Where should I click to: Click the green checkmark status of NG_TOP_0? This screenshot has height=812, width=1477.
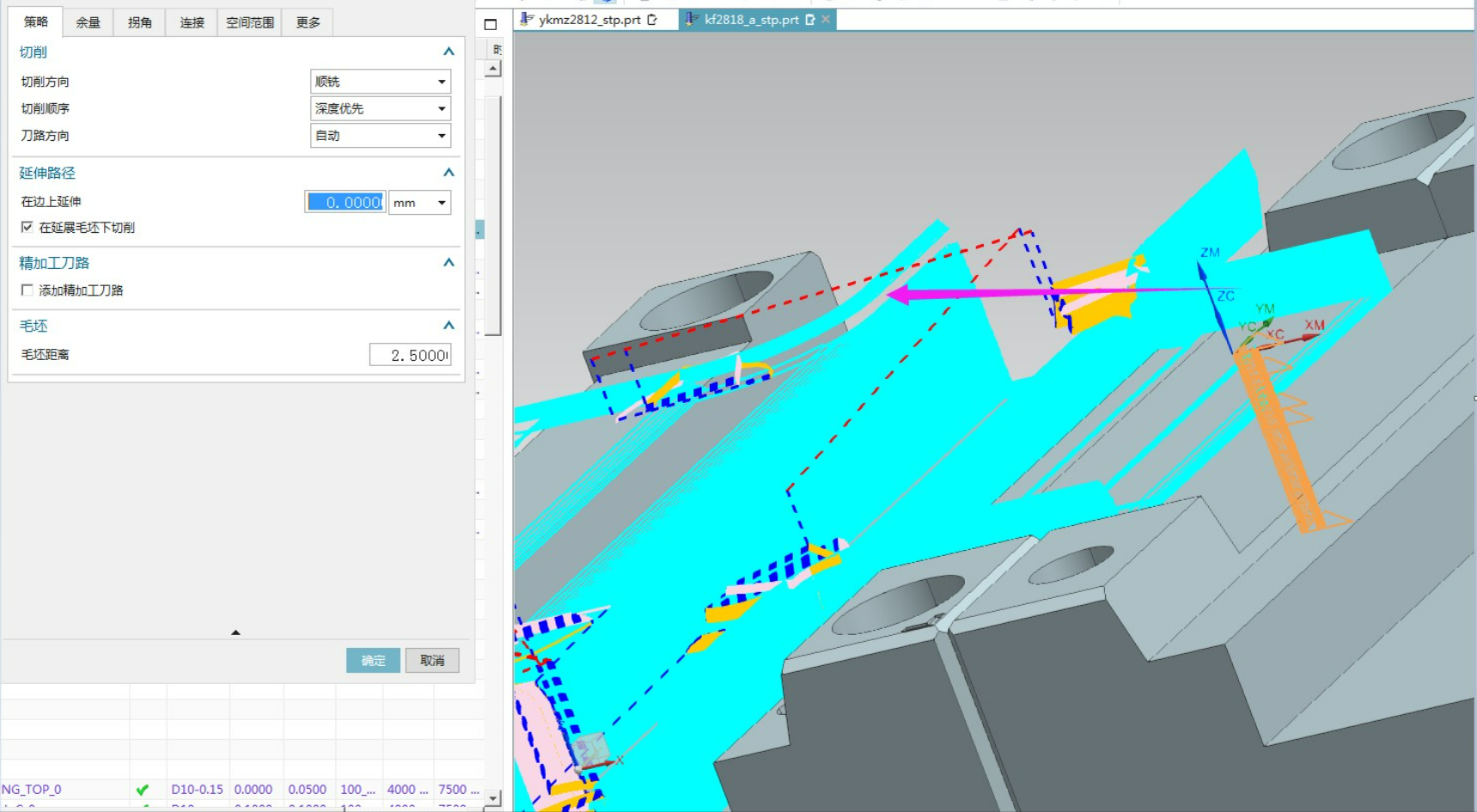coord(143,789)
